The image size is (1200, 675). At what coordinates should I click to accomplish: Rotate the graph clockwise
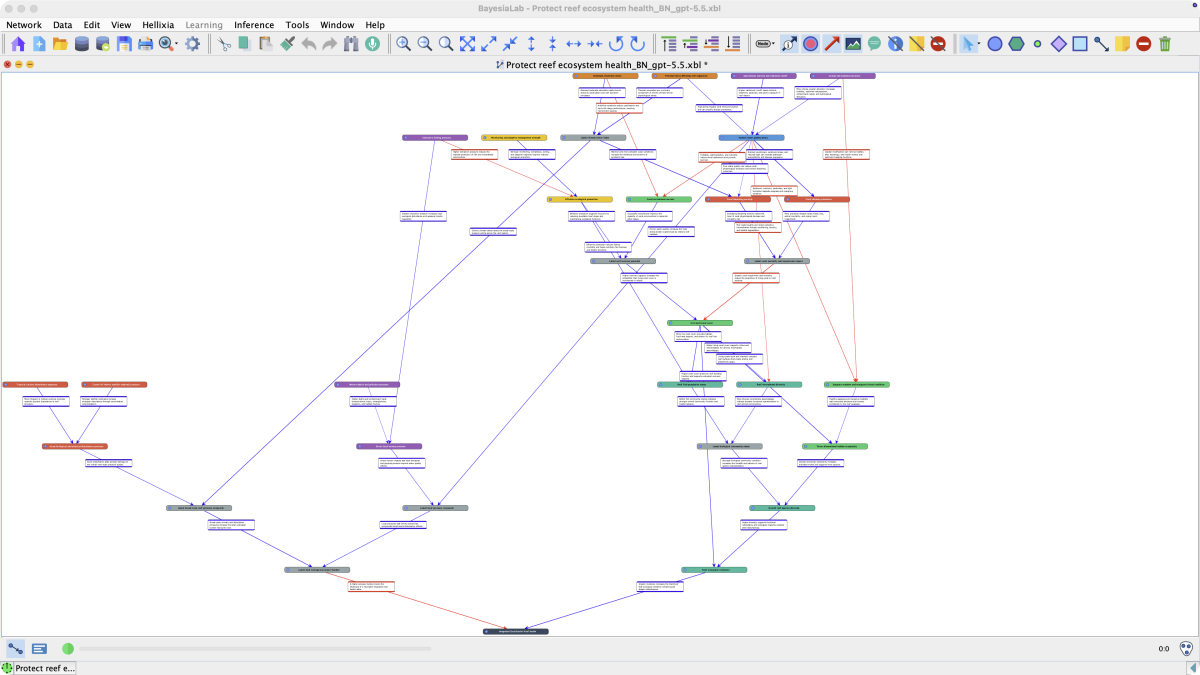point(637,44)
